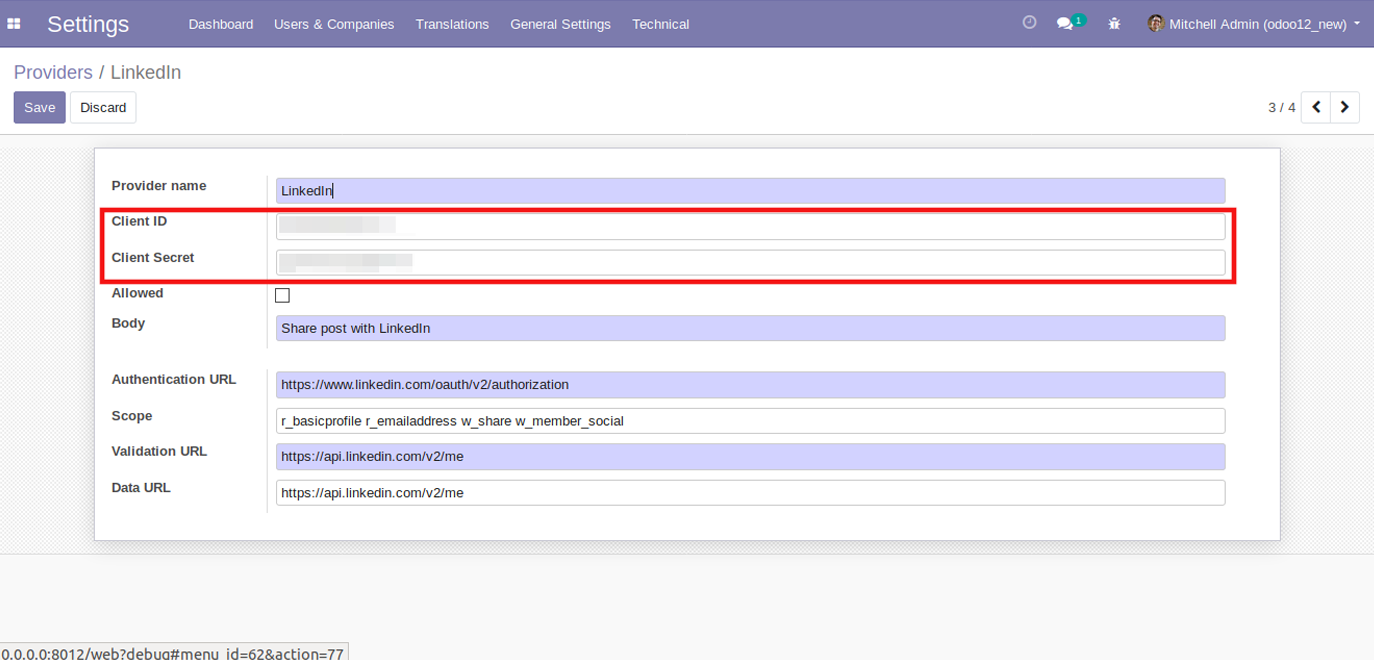This screenshot has width=1374, height=660.
Task: Click the Authentication URL field
Action: click(x=750, y=384)
